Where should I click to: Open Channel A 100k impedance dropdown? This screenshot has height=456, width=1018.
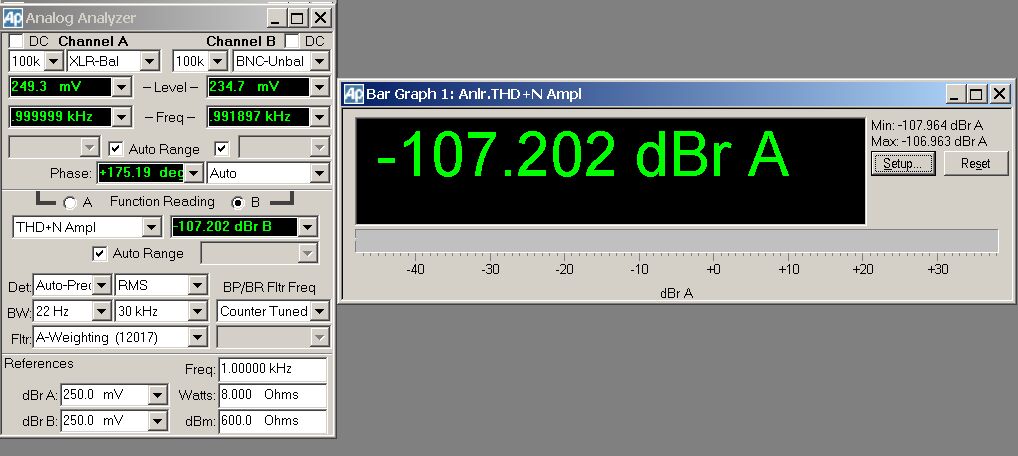click(53, 62)
